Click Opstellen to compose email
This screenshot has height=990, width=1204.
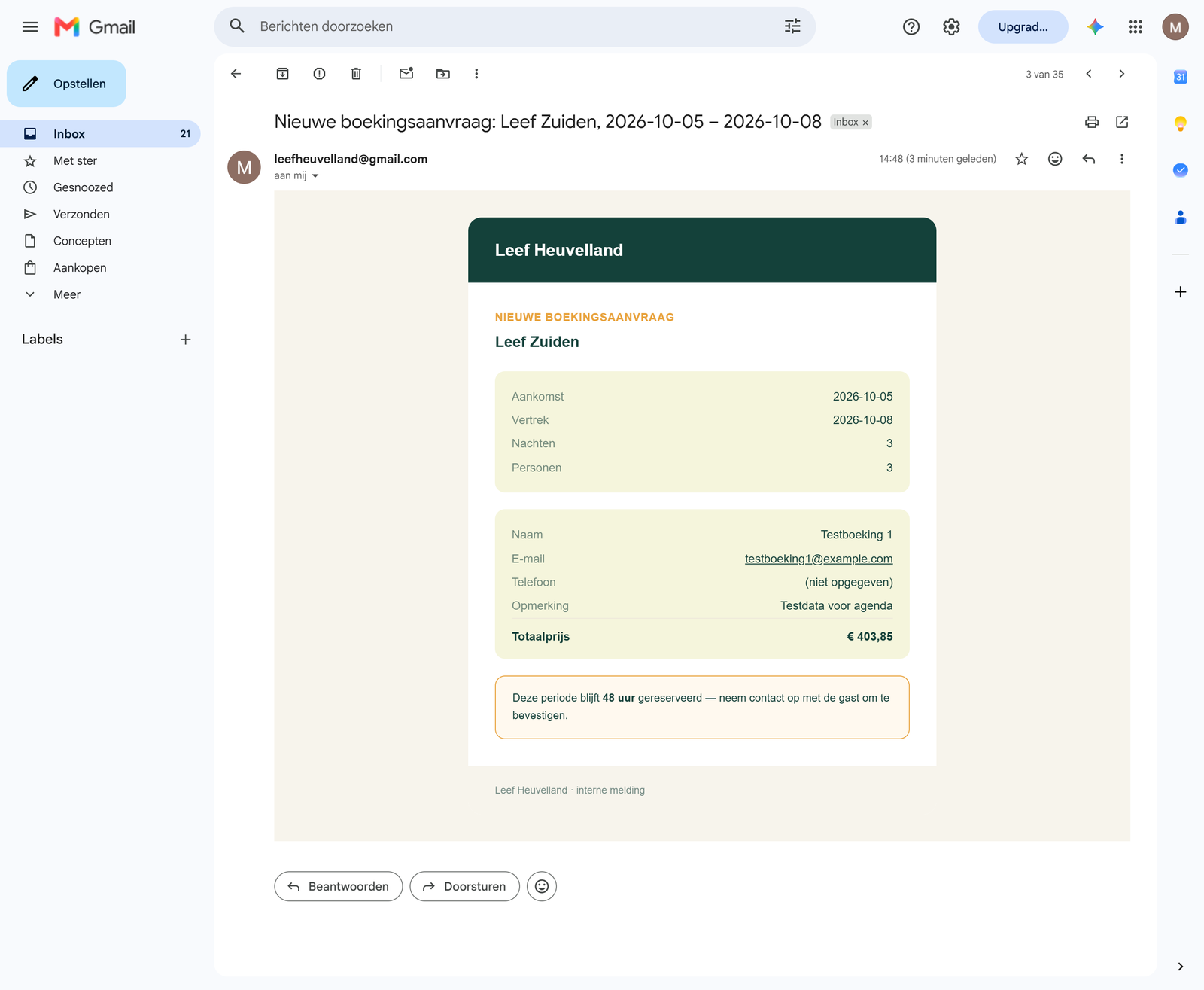point(66,84)
